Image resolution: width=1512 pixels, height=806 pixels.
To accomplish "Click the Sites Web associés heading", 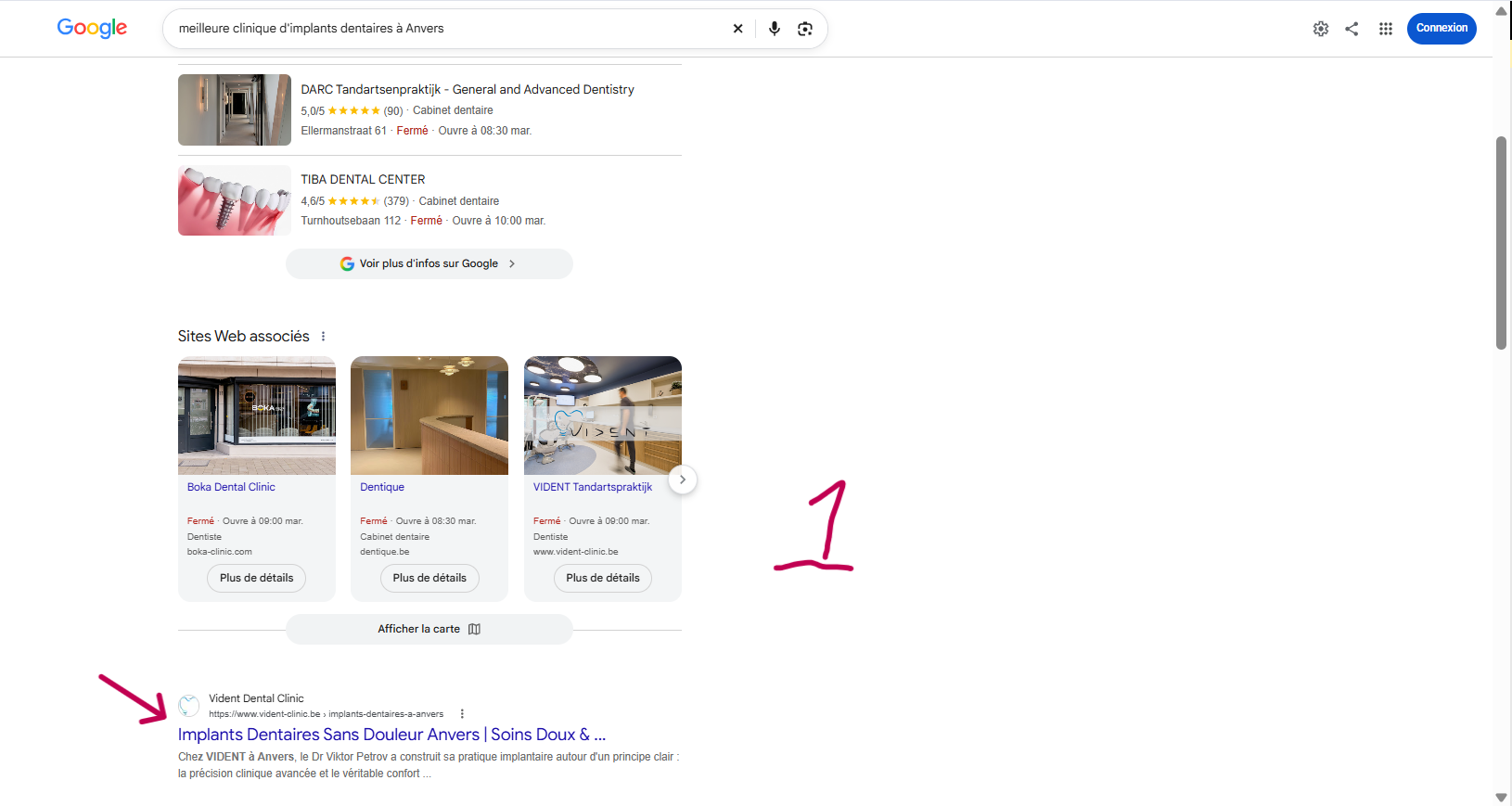I will tap(244, 337).
